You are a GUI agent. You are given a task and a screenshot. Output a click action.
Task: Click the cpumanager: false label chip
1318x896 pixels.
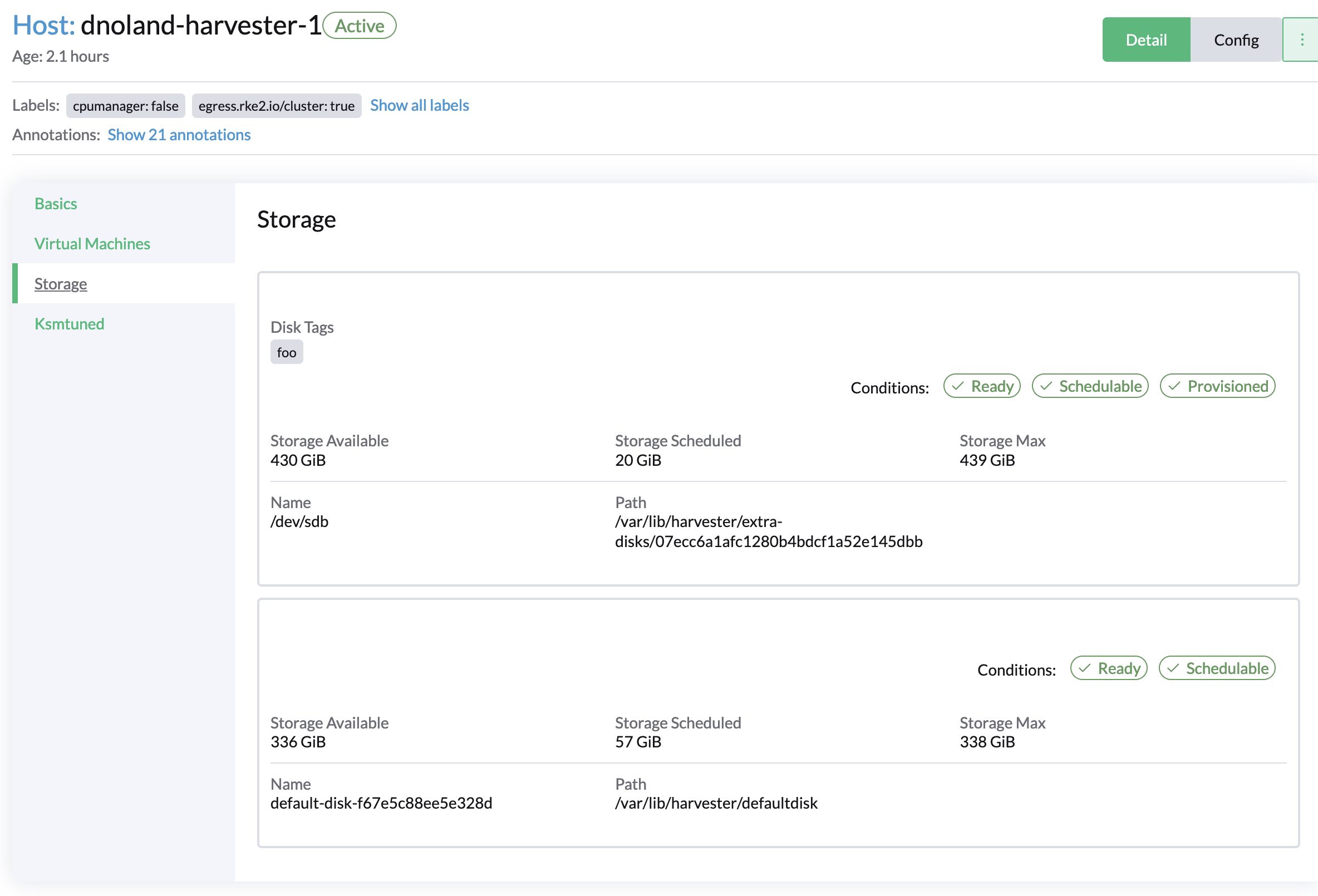pyautogui.click(x=125, y=106)
